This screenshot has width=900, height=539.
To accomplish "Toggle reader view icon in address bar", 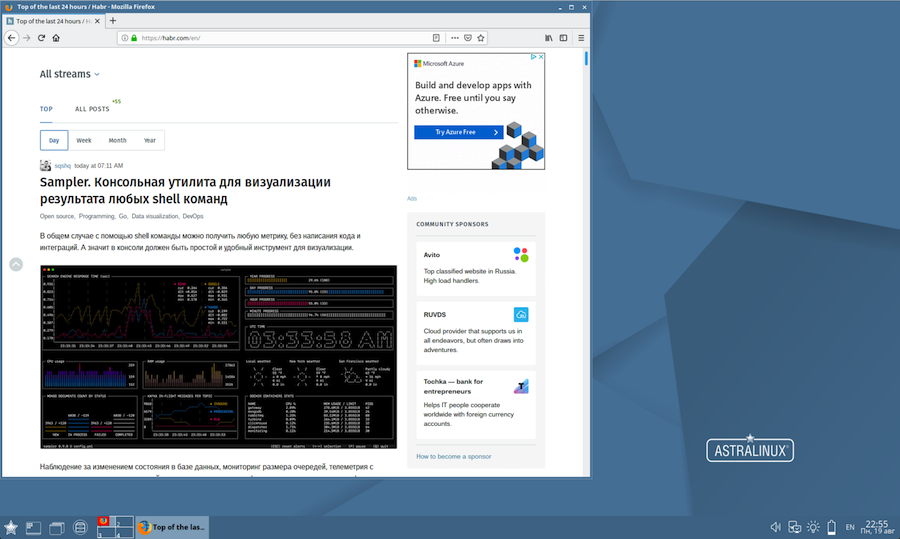I will pos(436,38).
